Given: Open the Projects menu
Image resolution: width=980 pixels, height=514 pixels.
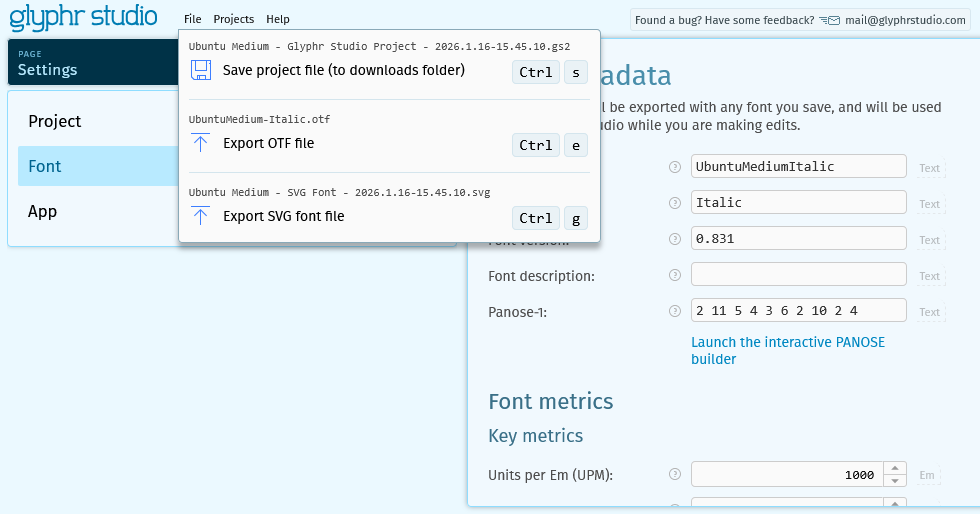Looking at the screenshot, I should pos(234,19).
